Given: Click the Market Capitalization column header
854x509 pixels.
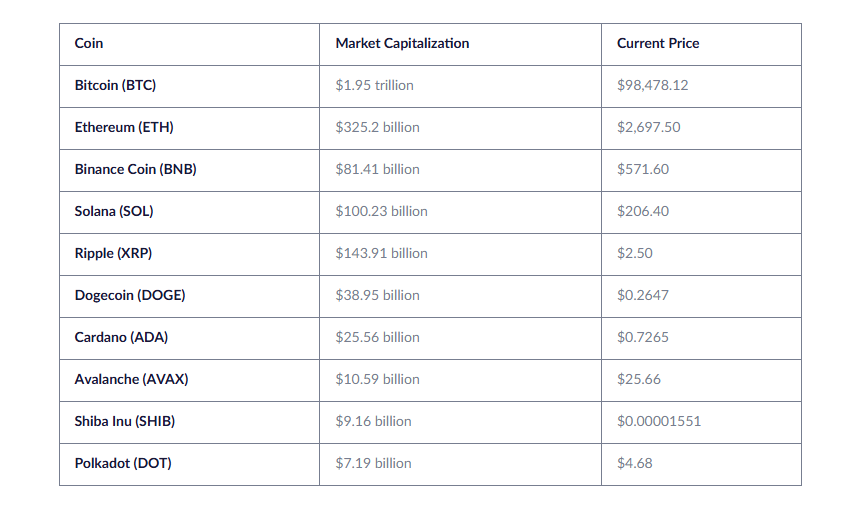Looking at the screenshot, I should (402, 44).
